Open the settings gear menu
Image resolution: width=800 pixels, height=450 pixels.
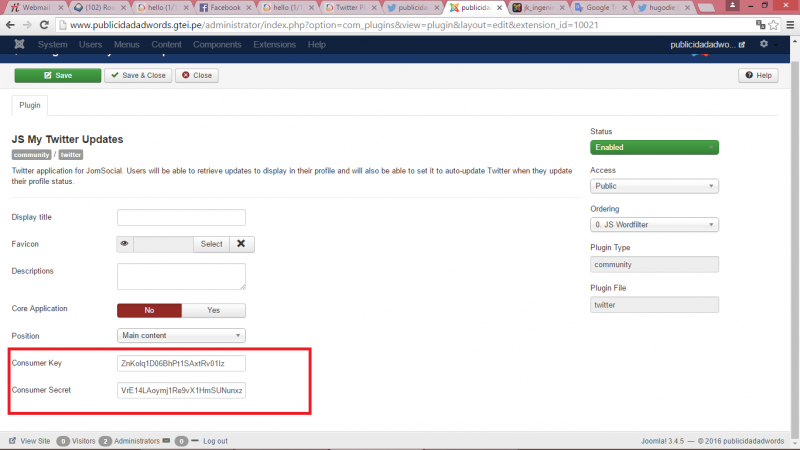[764, 44]
